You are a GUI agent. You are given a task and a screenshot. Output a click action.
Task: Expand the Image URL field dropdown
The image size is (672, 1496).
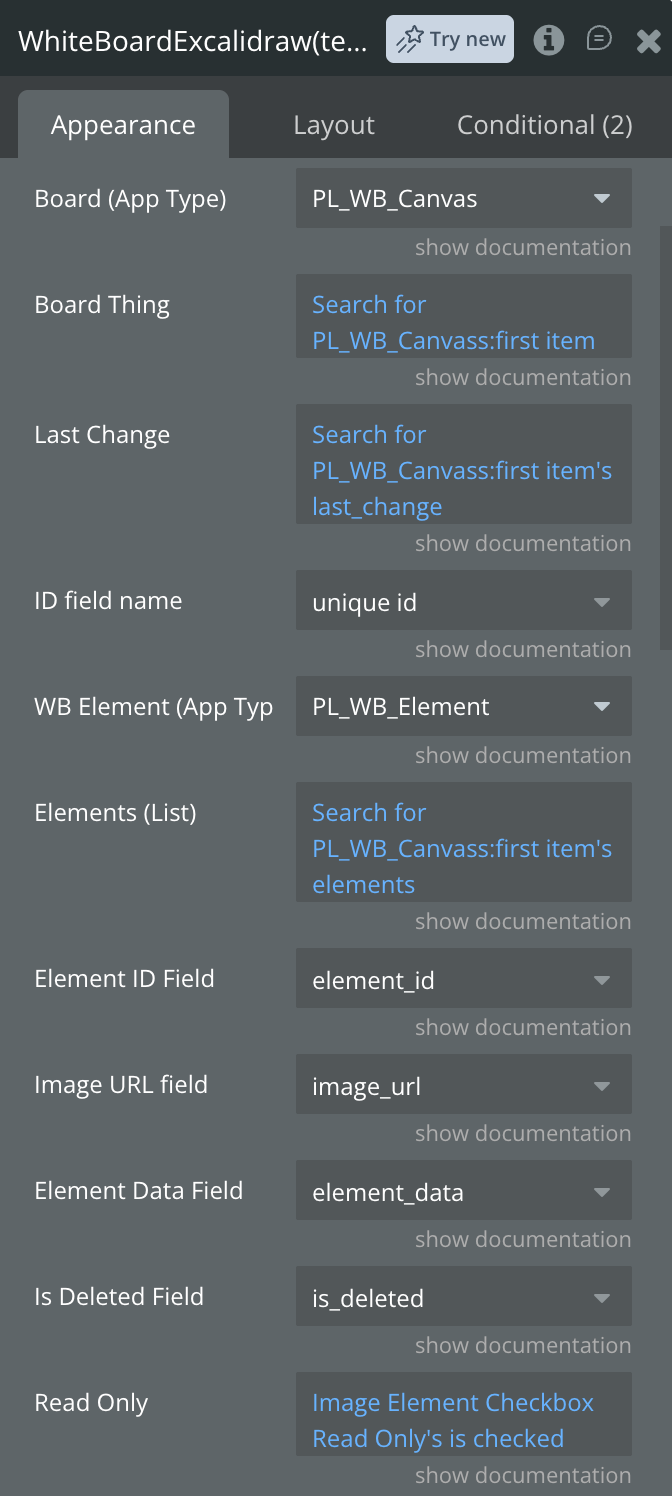click(x=464, y=1085)
